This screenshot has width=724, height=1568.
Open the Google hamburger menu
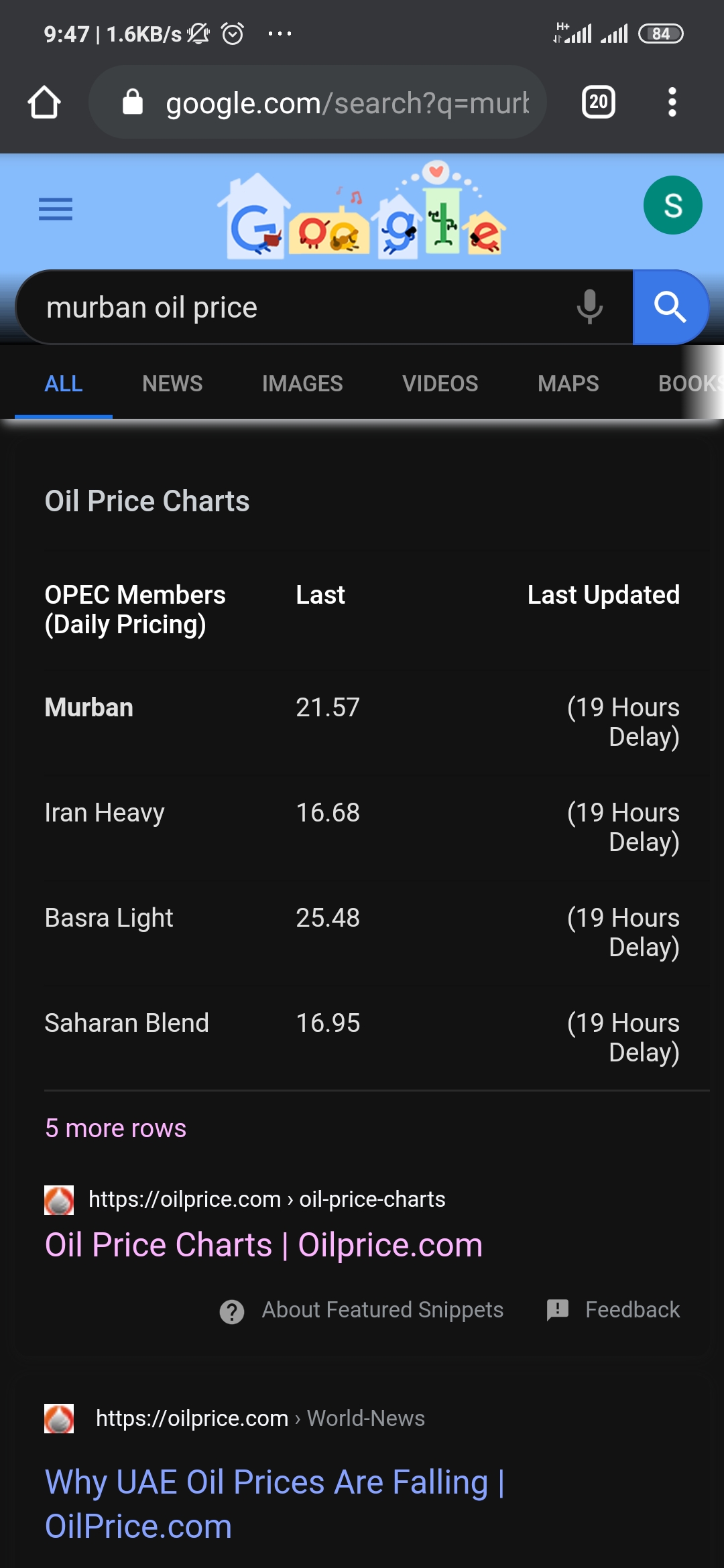point(56,209)
